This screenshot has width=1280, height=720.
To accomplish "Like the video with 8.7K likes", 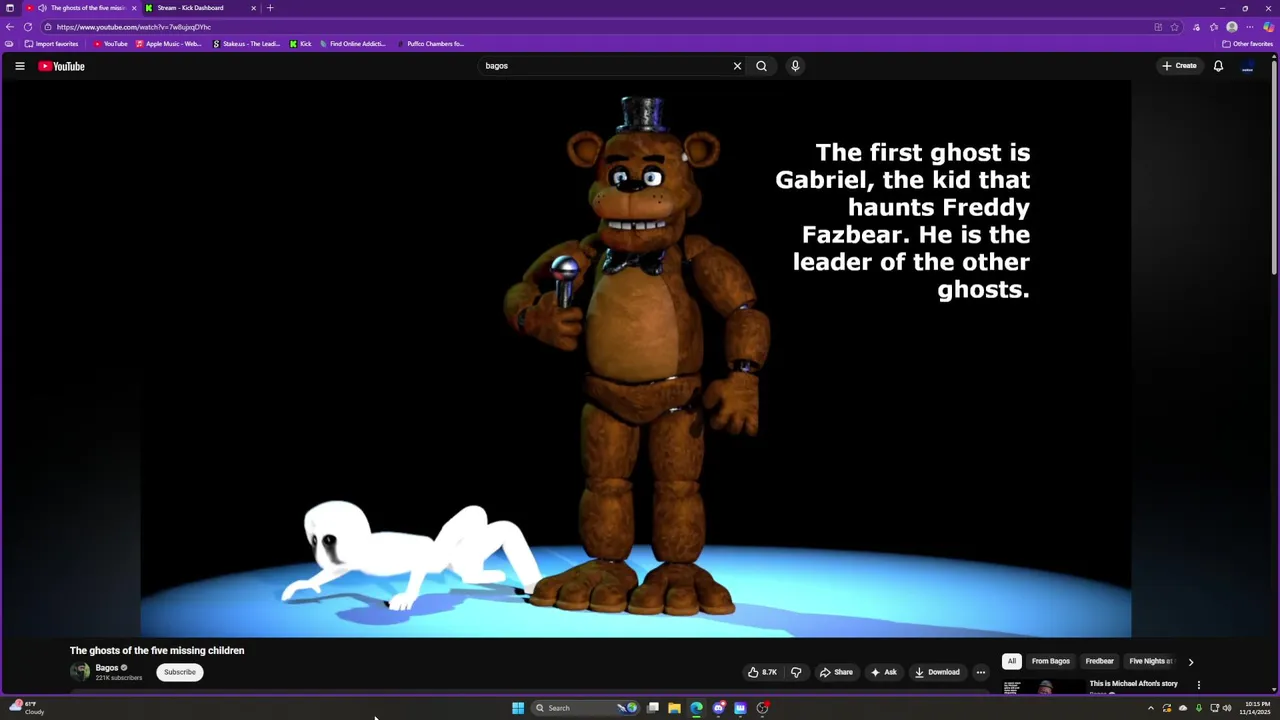I will pos(762,672).
